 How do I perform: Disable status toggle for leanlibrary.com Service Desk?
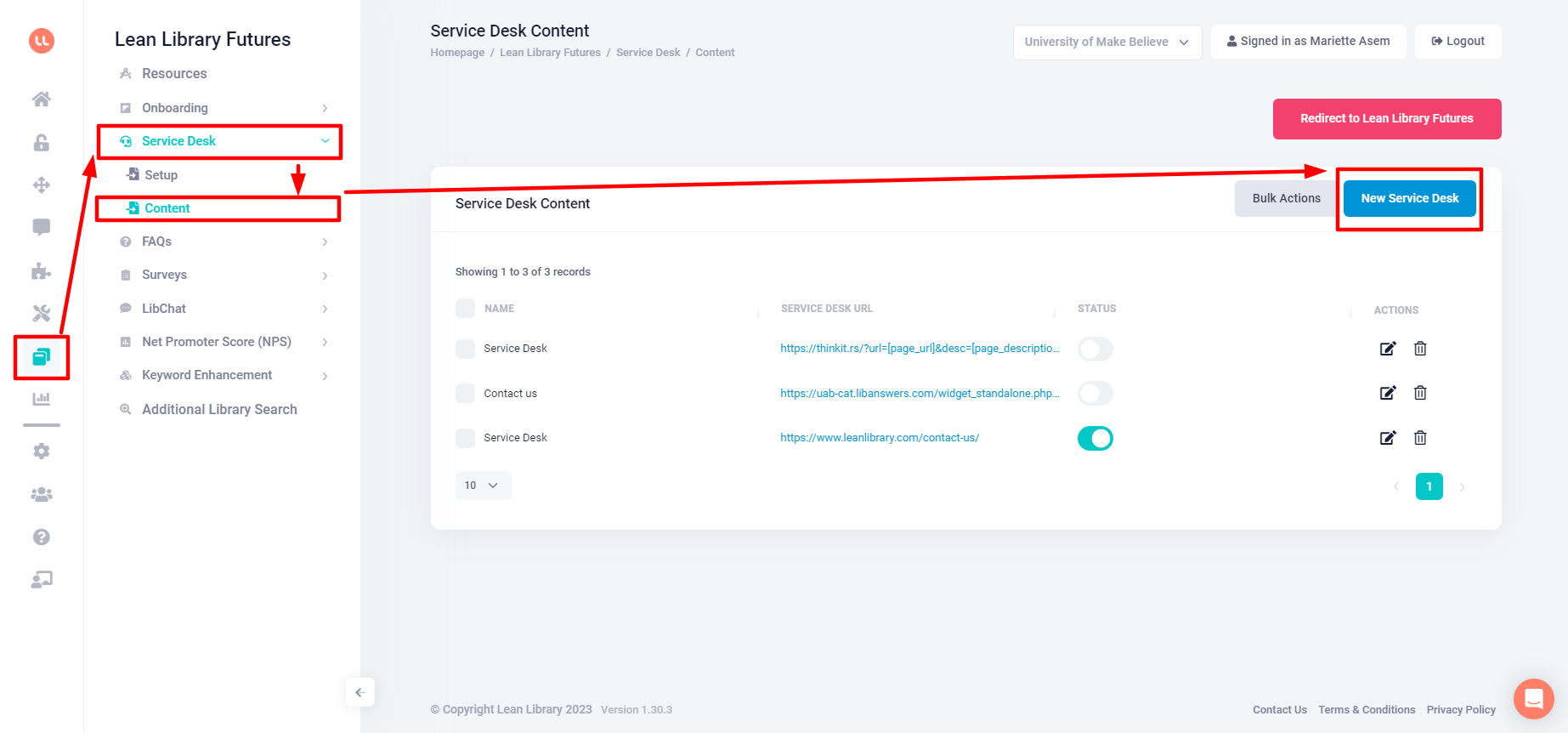pyautogui.click(x=1095, y=438)
